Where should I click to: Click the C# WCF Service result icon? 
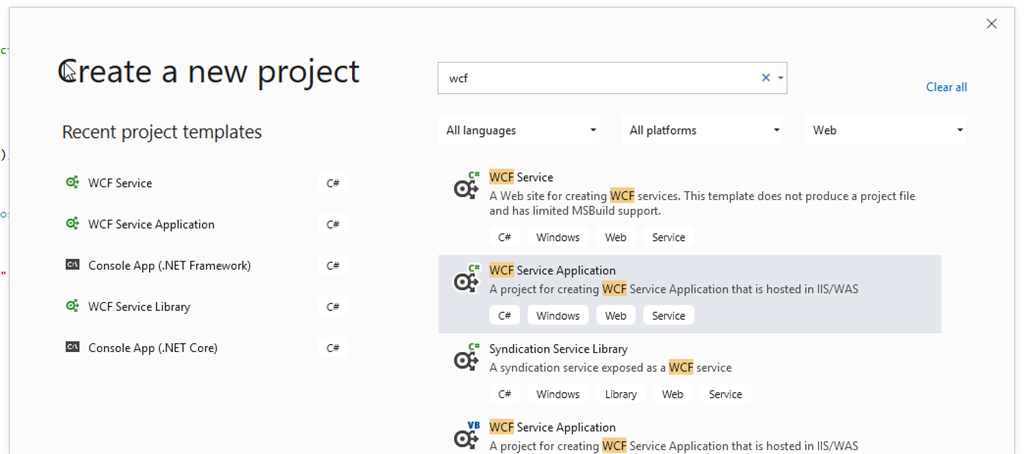(x=466, y=185)
